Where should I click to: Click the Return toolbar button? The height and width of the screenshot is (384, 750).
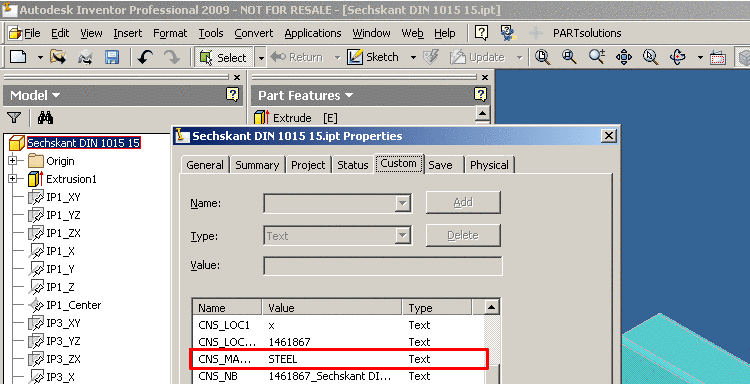tap(297, 57)
